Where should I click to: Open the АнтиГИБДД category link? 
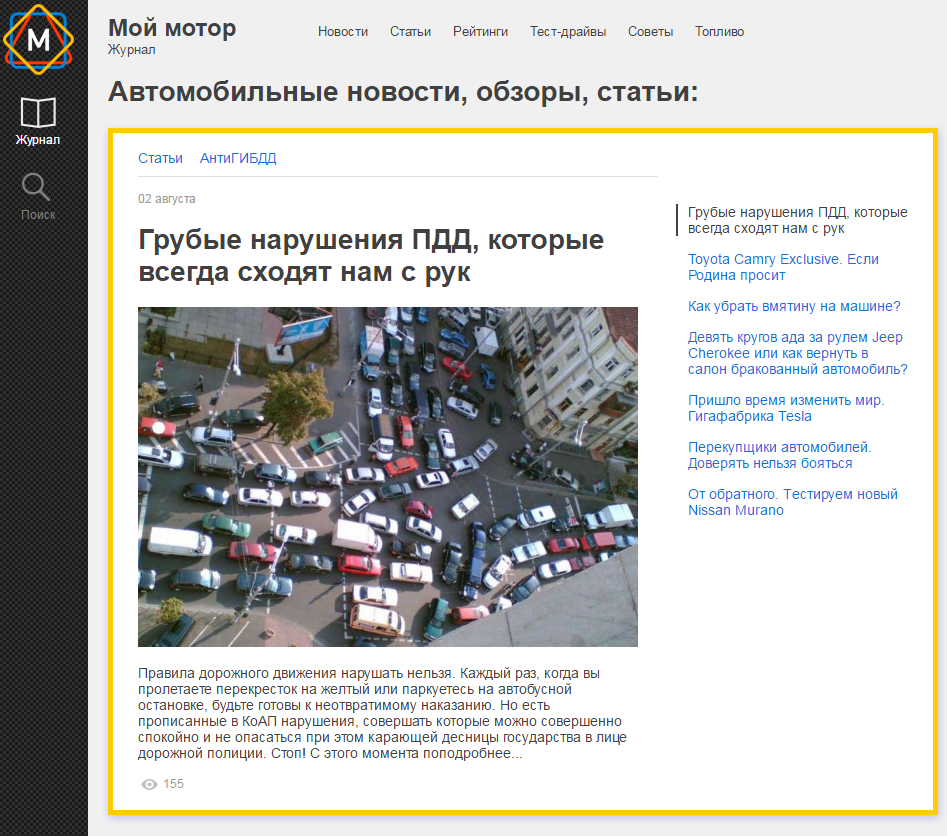click(238, 158)
